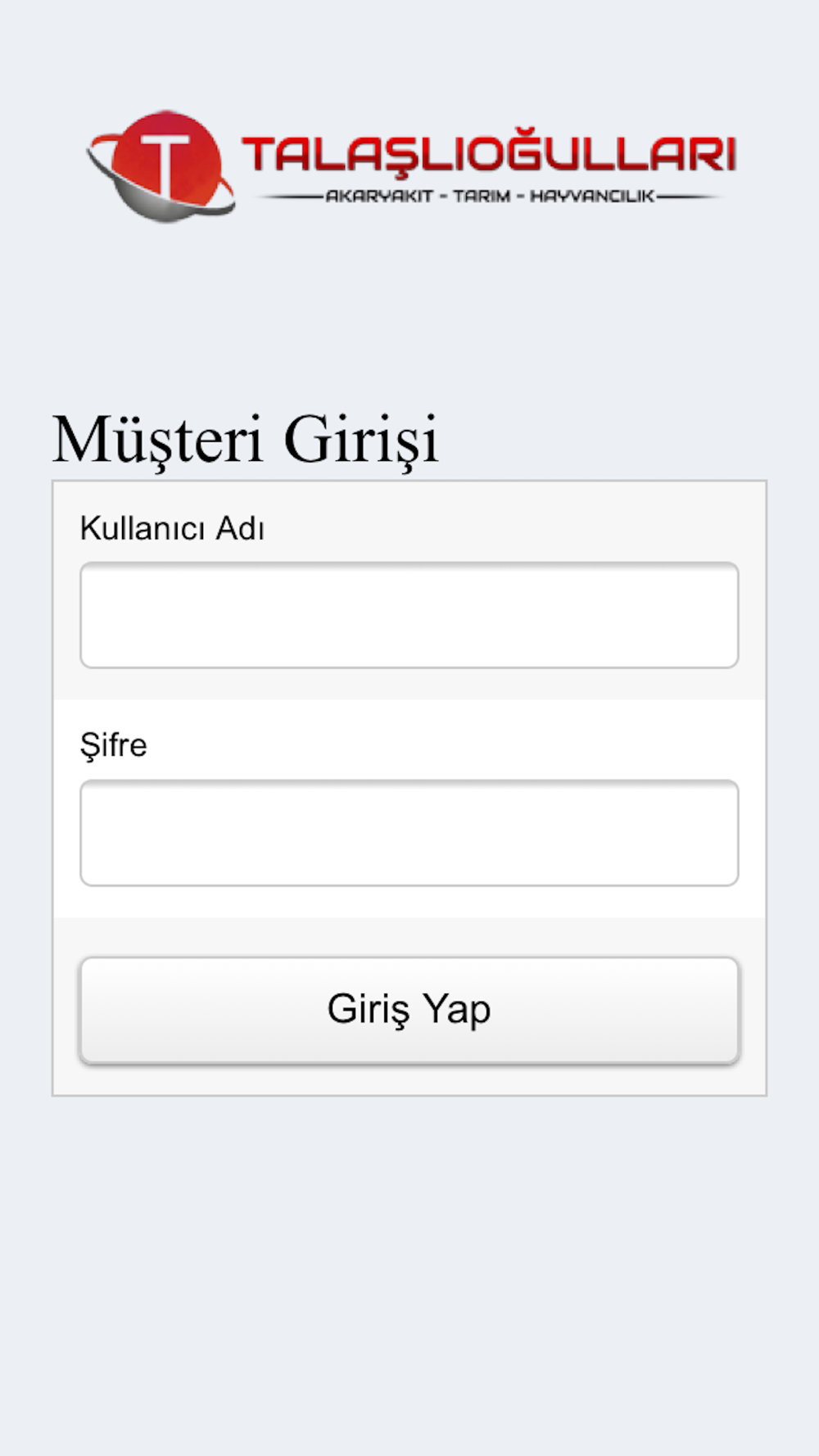Click the gray row around the login button

[409, 1006]
